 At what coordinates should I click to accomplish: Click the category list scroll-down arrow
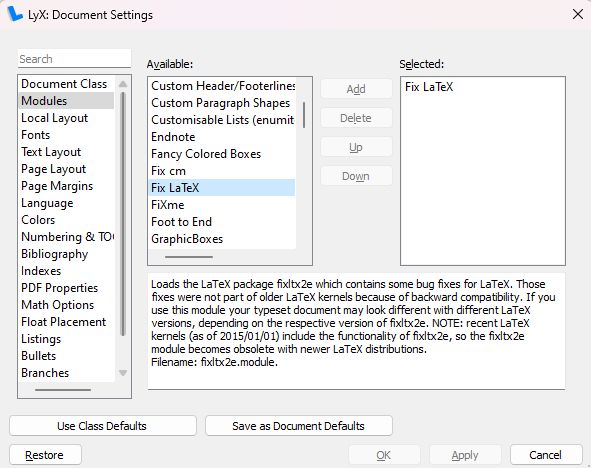coord(123,373)
